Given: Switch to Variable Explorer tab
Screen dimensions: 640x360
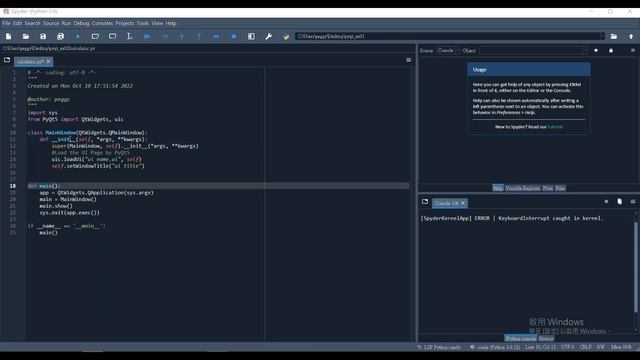Looking at the screenshot, I should click(x=522, y=188).
